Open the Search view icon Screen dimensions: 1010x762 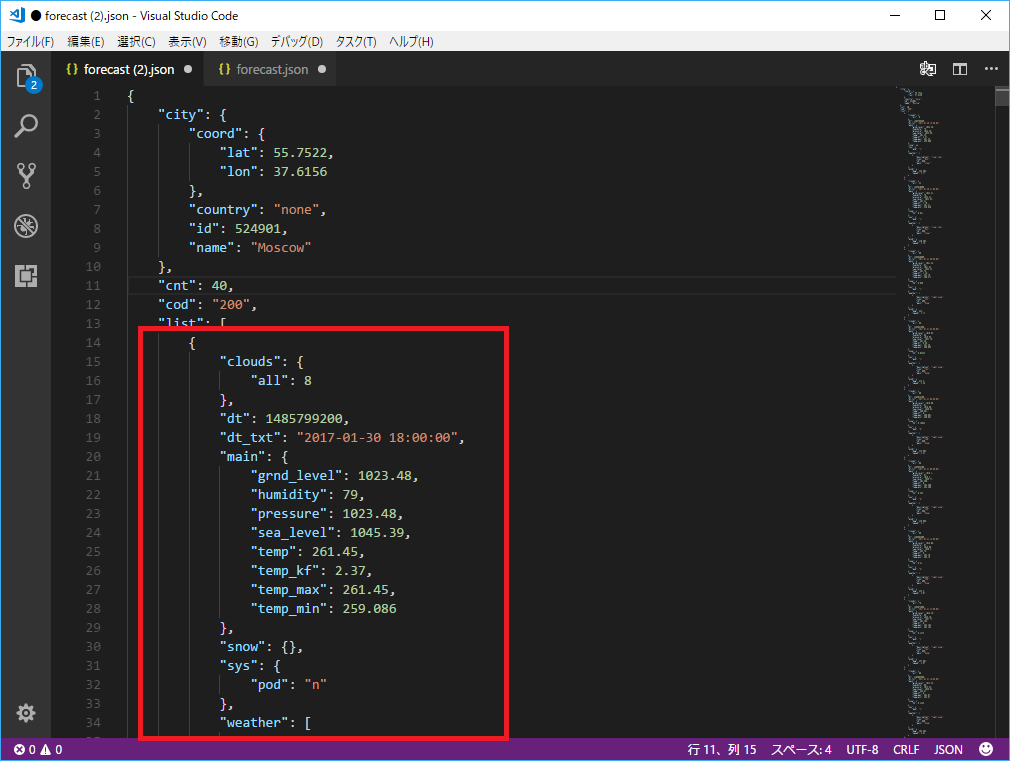tap(26, 126)
